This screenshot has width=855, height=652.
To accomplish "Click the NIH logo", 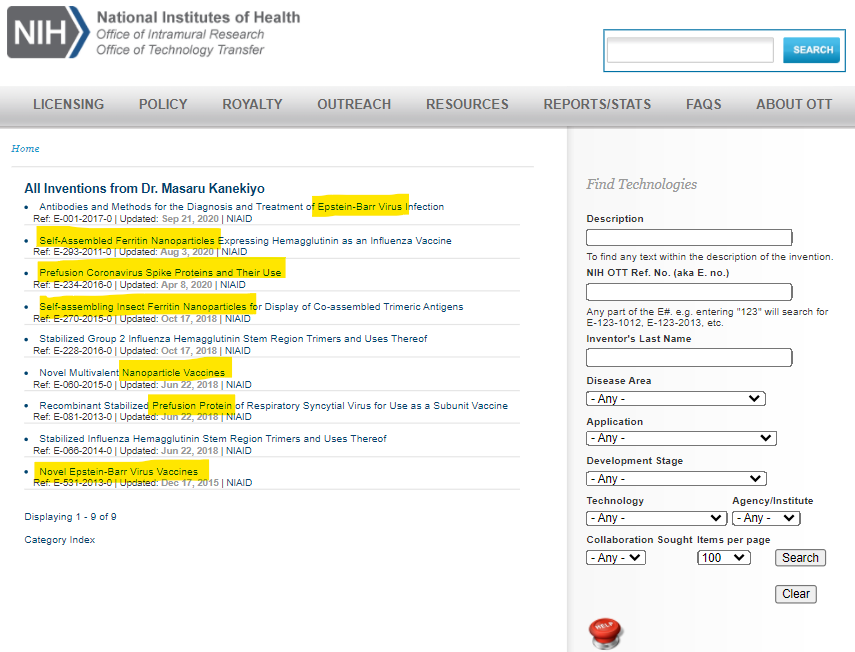I will pos(48,32).
